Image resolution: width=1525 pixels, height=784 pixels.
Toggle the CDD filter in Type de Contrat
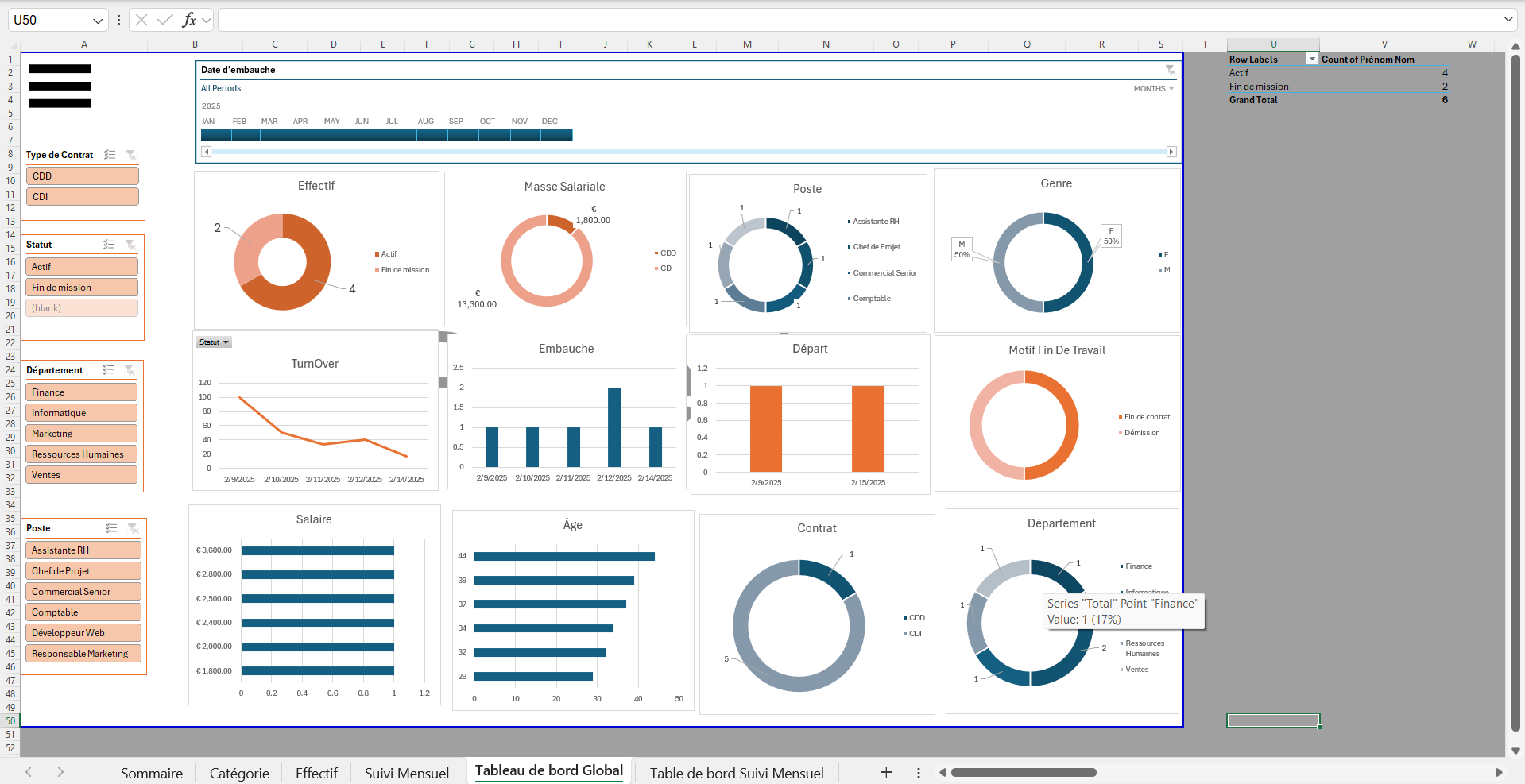point(82,176)
